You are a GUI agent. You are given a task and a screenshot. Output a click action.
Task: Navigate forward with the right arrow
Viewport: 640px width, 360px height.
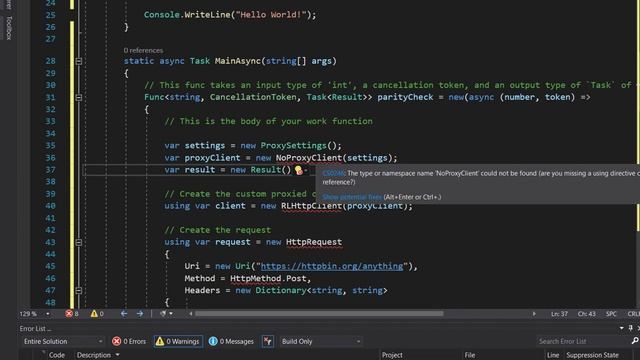[x=140, y=313]
